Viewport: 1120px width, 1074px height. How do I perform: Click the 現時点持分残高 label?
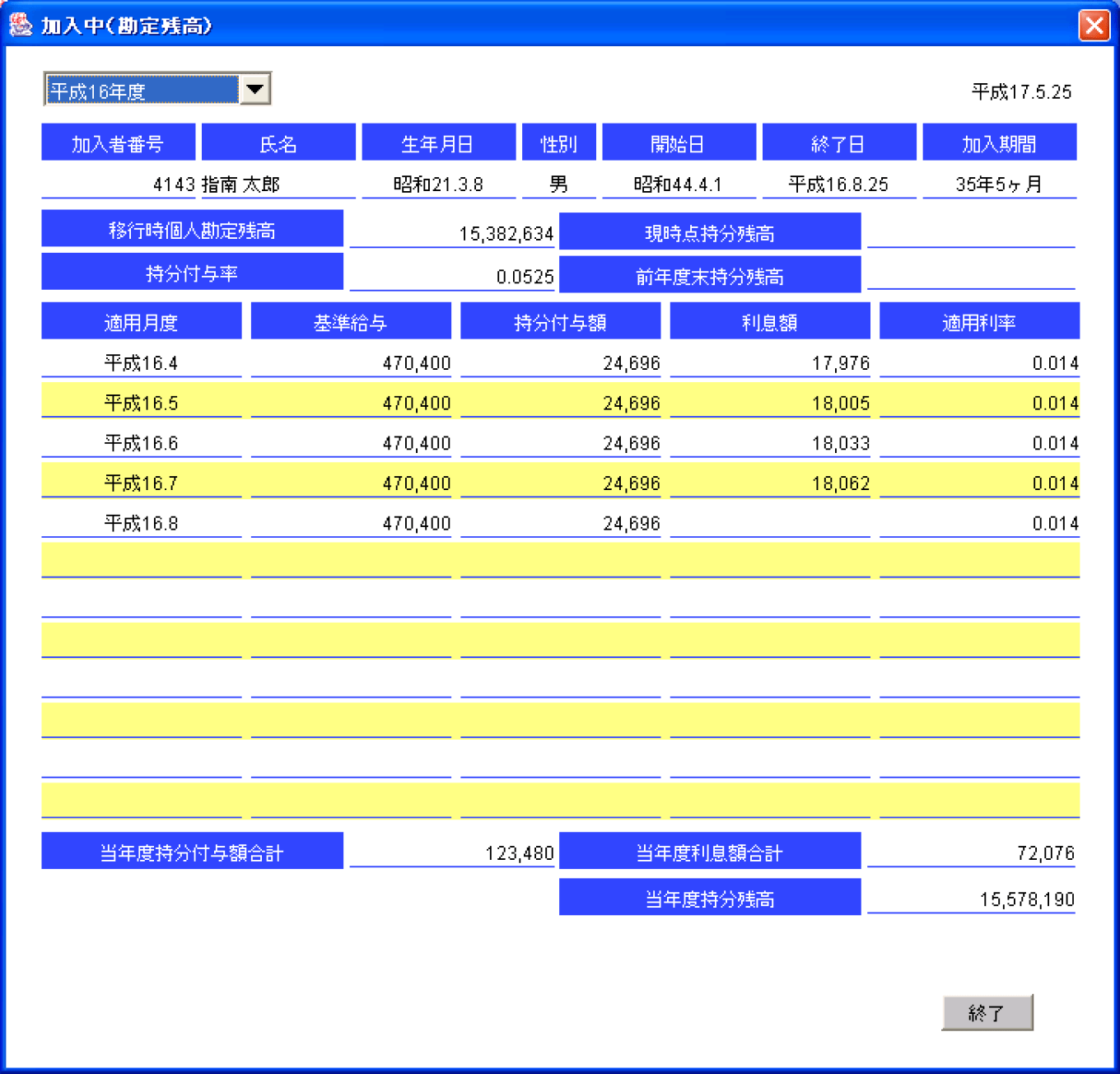pyautogui.click(x=710, y=232)
